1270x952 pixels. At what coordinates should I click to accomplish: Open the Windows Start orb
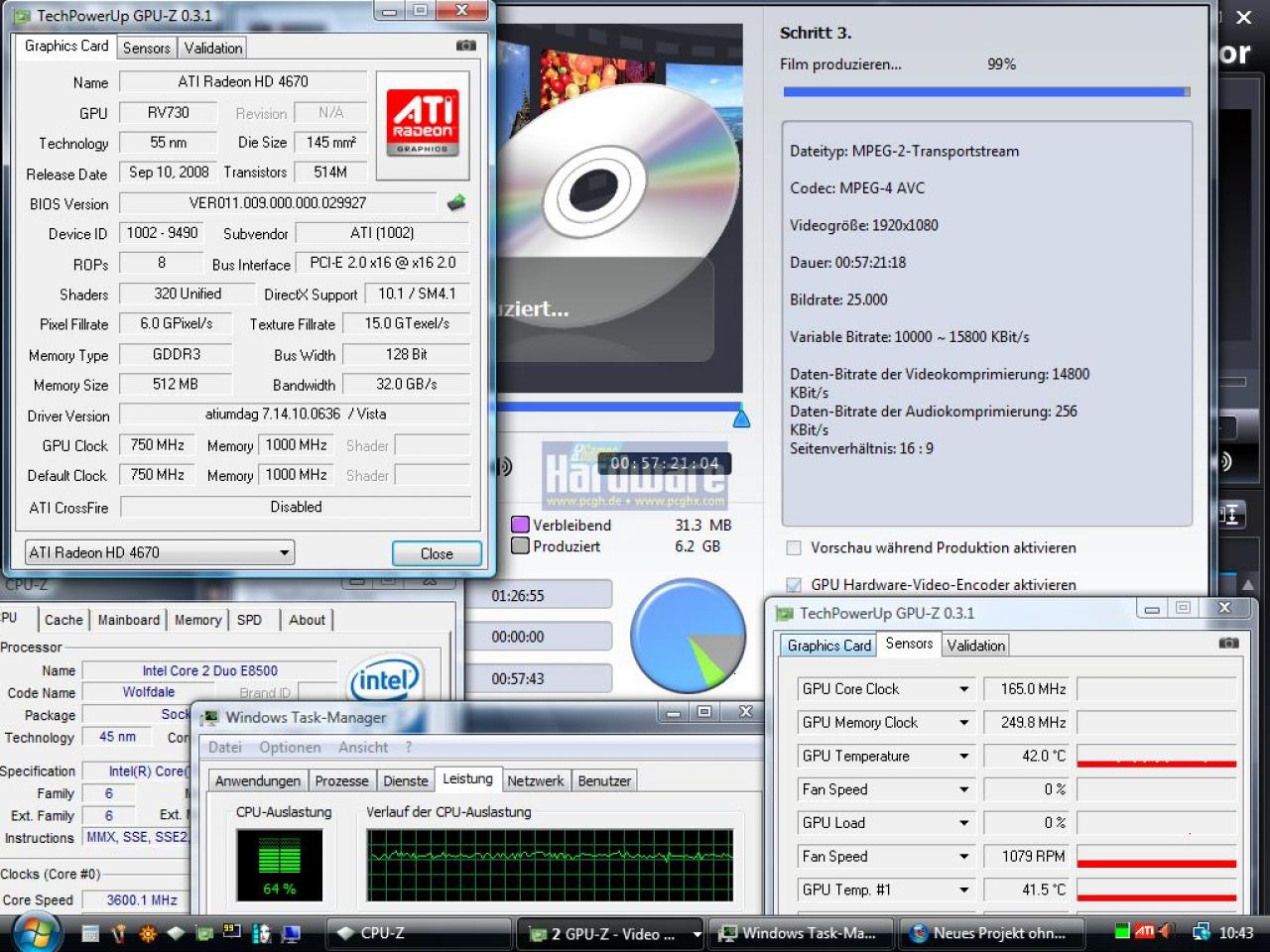point(37,933)
